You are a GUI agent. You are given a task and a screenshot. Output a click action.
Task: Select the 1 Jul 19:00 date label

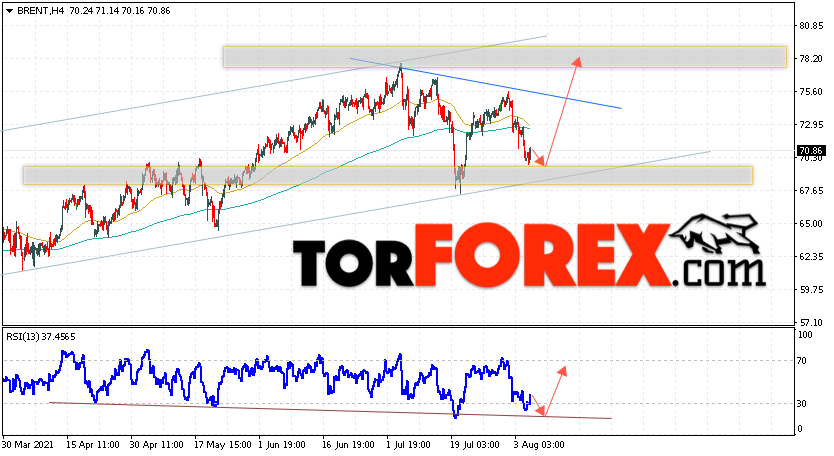(x=410, y=444)
